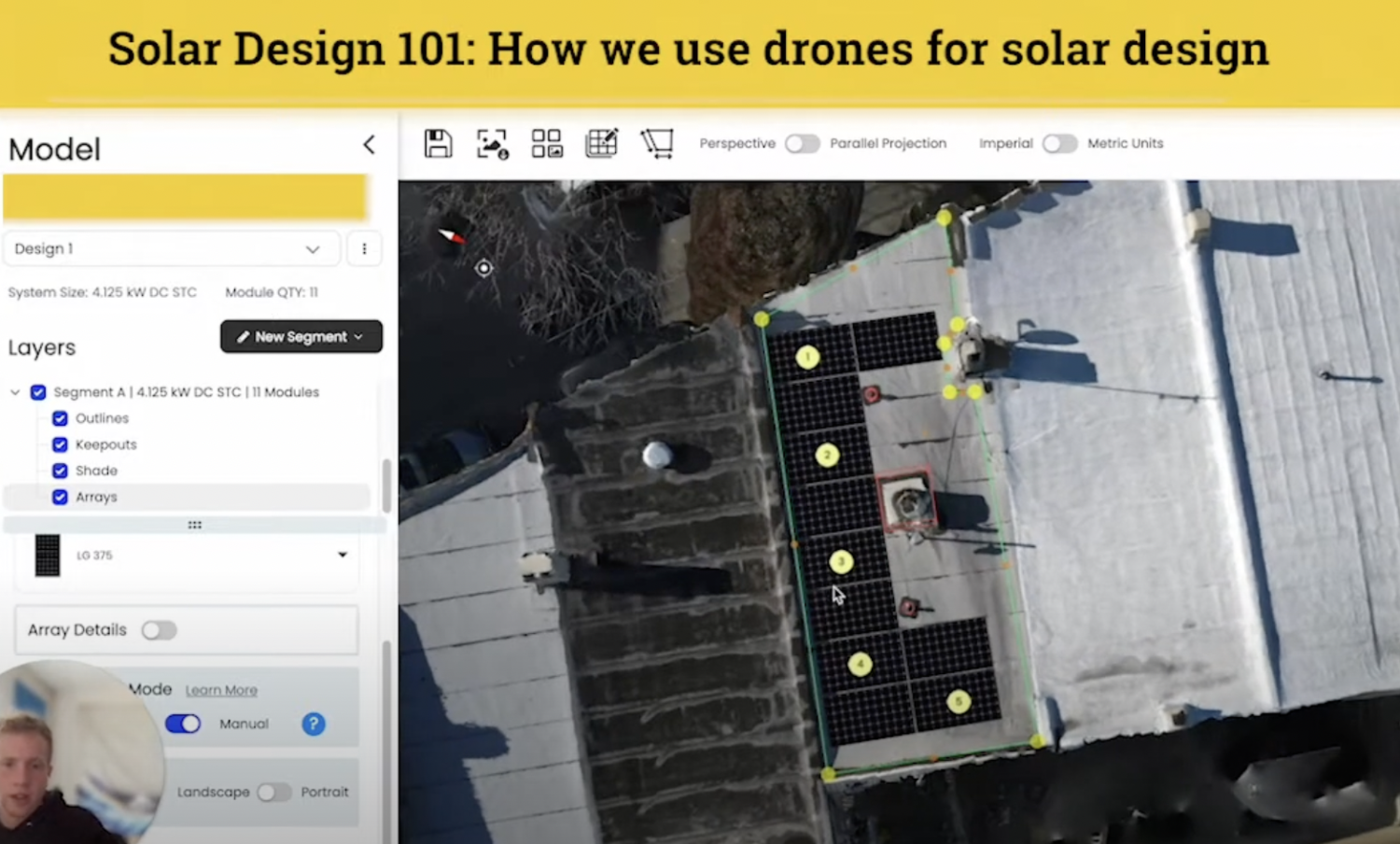Uncheck the Shade layer checkbox

(x=60, y=471)
